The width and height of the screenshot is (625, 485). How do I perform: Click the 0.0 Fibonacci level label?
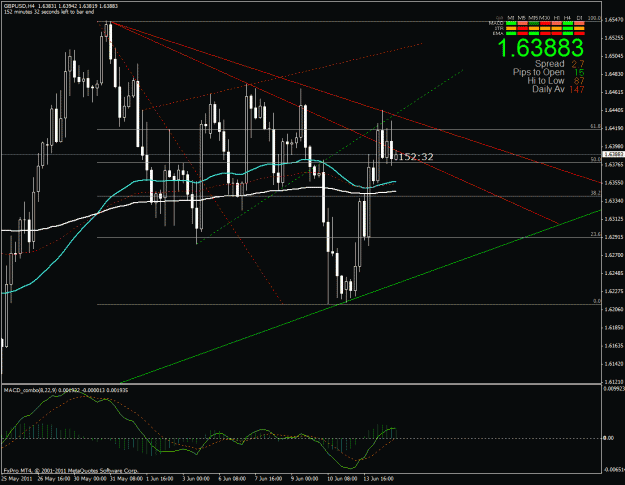[x=597, y=301]
